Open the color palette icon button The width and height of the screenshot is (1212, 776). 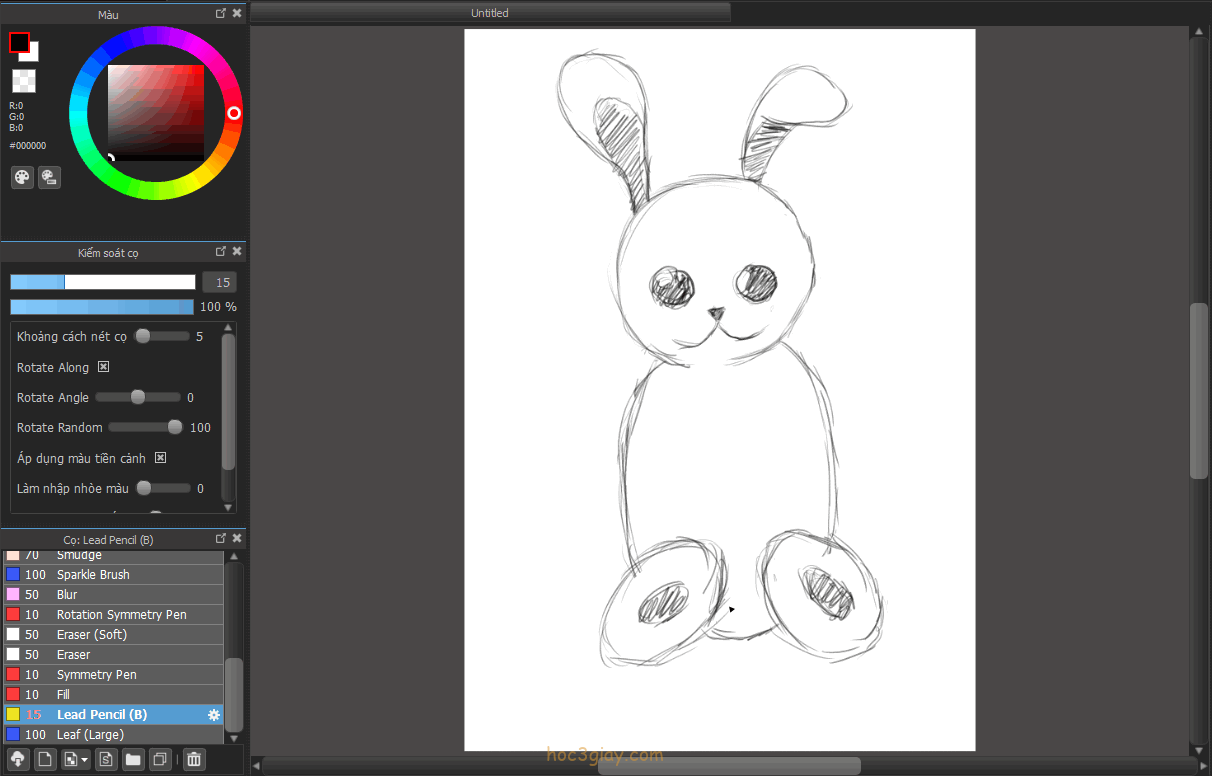pos(22,177)
